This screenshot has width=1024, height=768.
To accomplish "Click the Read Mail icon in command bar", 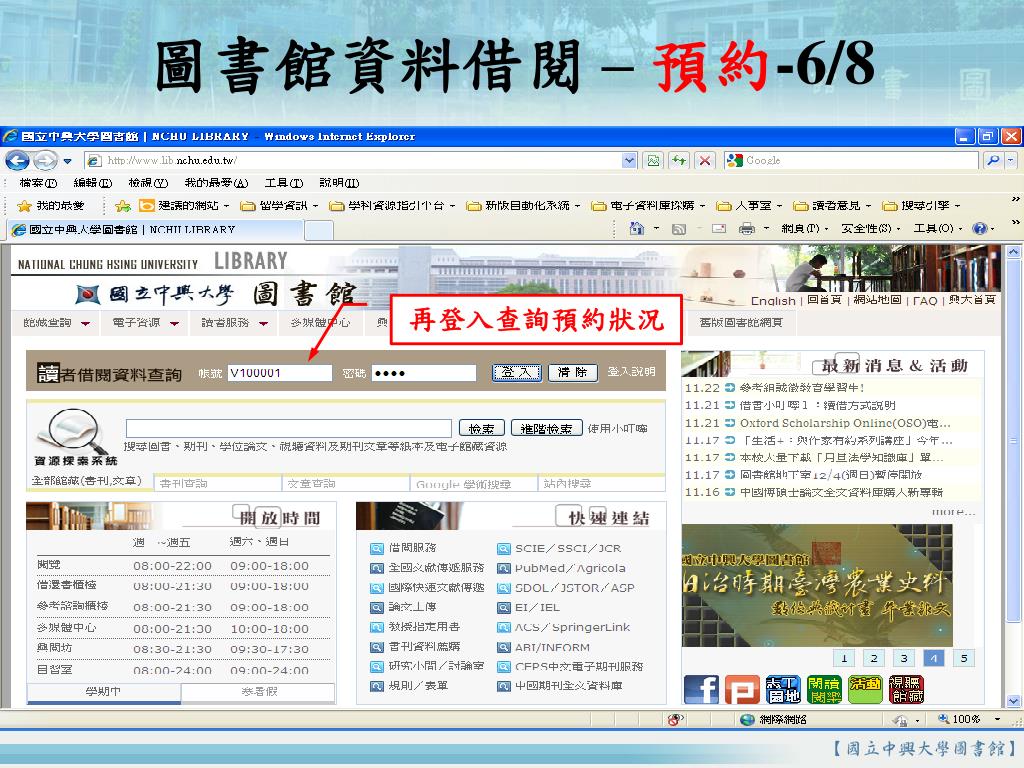I will 719,229.
